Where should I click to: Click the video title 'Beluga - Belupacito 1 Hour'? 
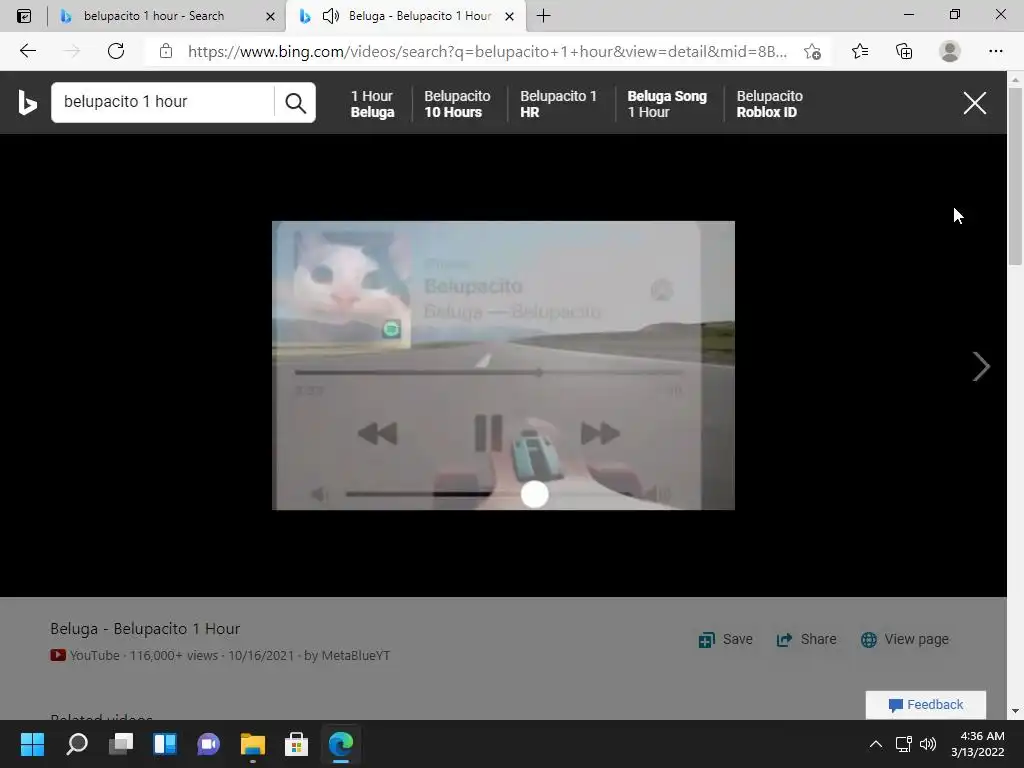(145, 629)
